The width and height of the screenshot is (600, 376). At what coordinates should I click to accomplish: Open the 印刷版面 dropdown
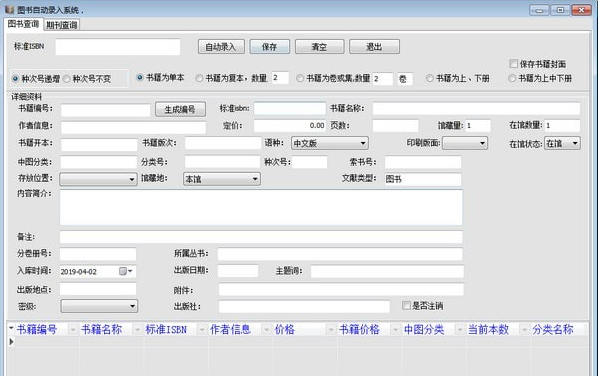[x=465, y=143]
